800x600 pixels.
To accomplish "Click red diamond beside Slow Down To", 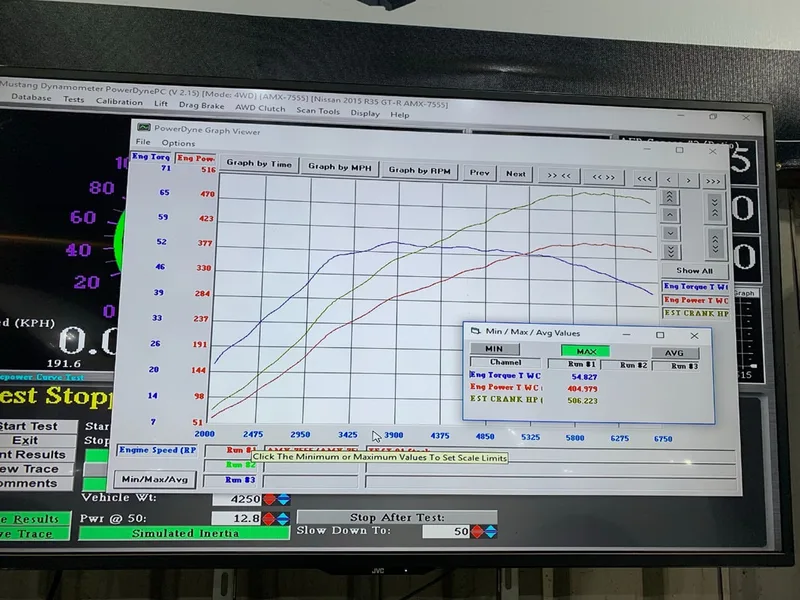I will pyautogui.click(x=477, y=532).
